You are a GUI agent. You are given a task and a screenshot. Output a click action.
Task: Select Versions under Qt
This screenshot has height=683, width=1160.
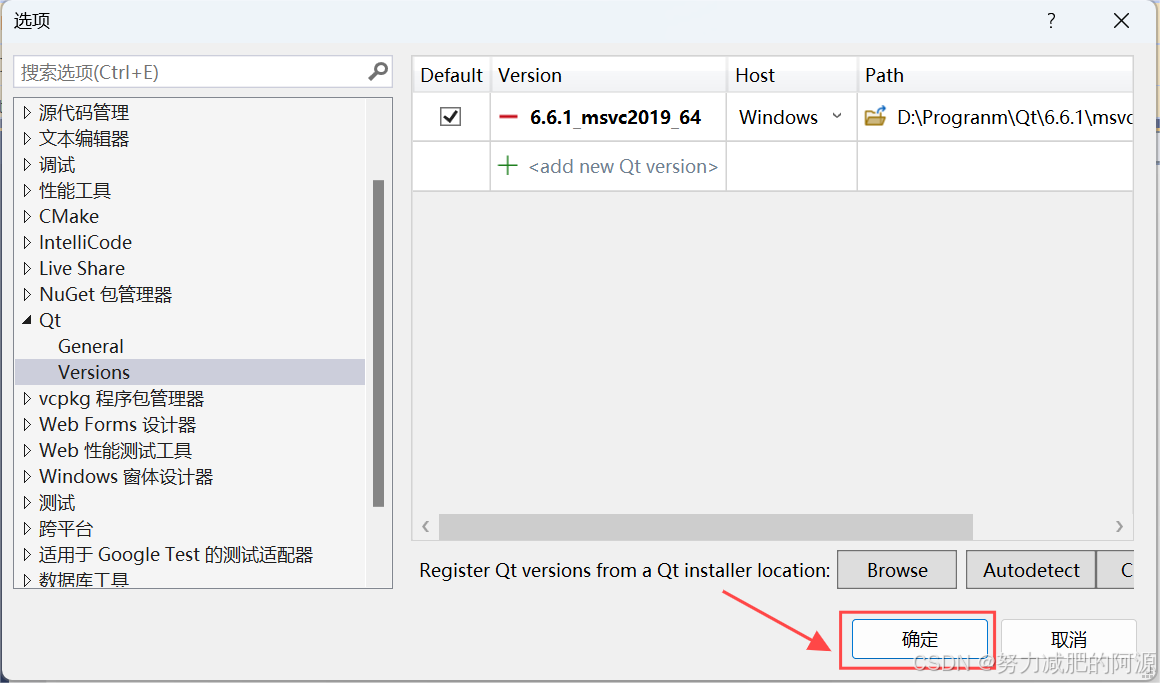pos(94,372)
